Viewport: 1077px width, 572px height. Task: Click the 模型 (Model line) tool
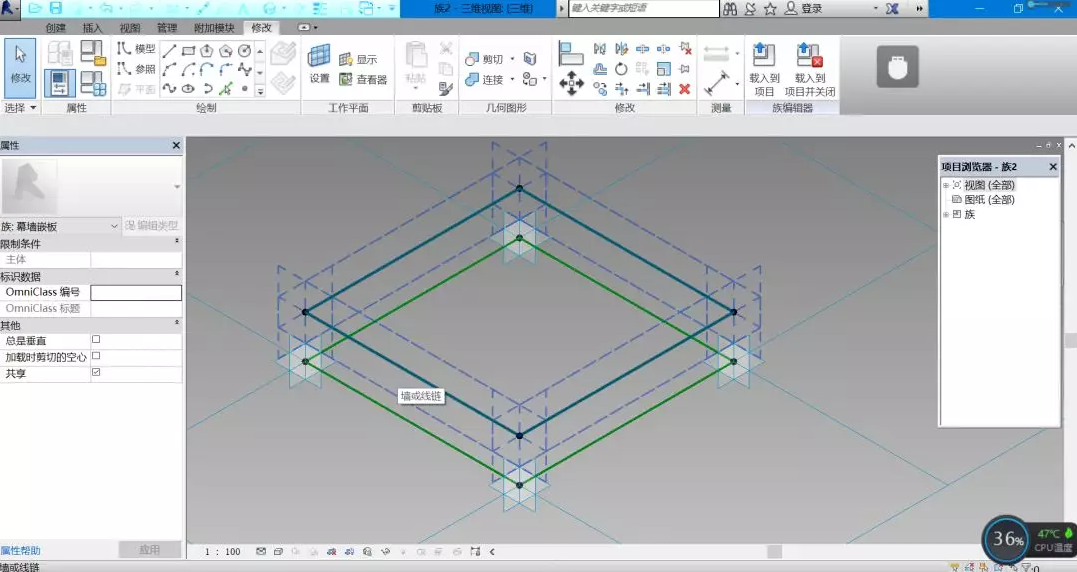point(136,49)
